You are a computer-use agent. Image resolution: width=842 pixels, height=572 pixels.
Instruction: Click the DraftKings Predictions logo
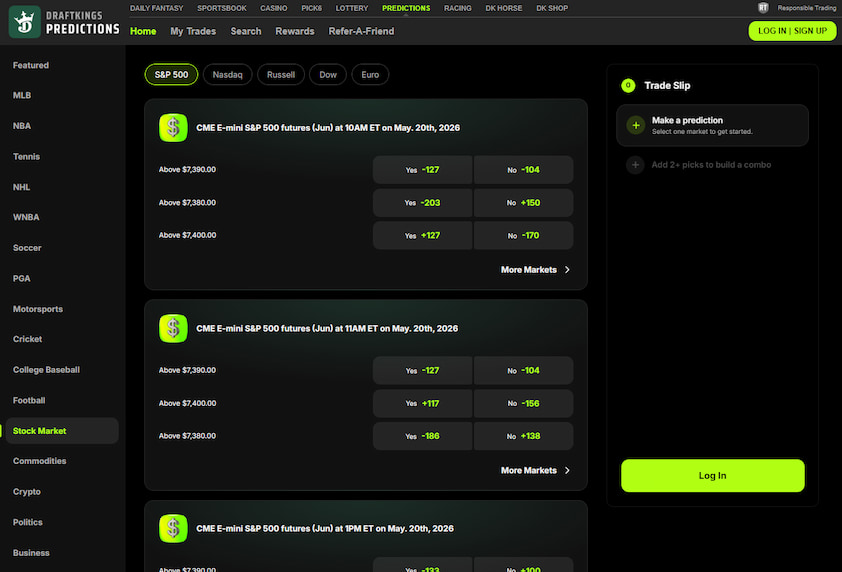[x=64, y=22]
